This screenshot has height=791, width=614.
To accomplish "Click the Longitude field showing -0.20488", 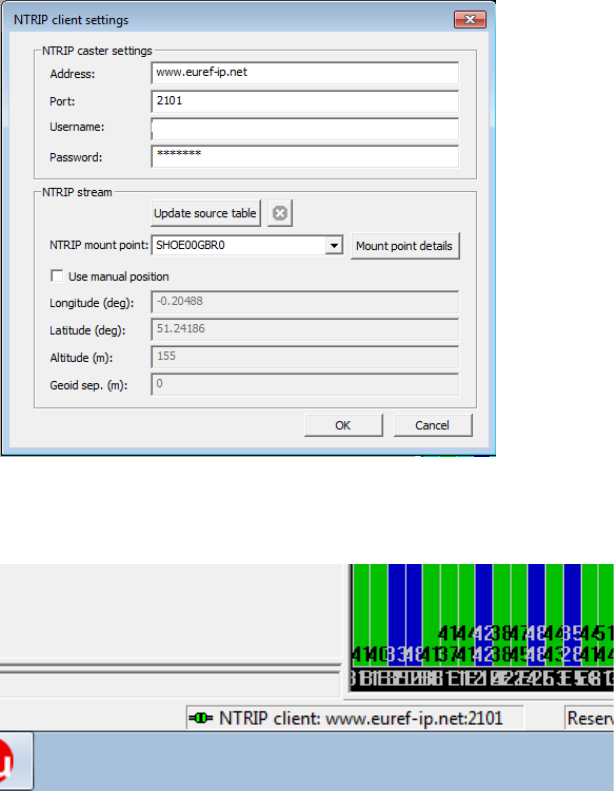I will click(x=305, y=302).
